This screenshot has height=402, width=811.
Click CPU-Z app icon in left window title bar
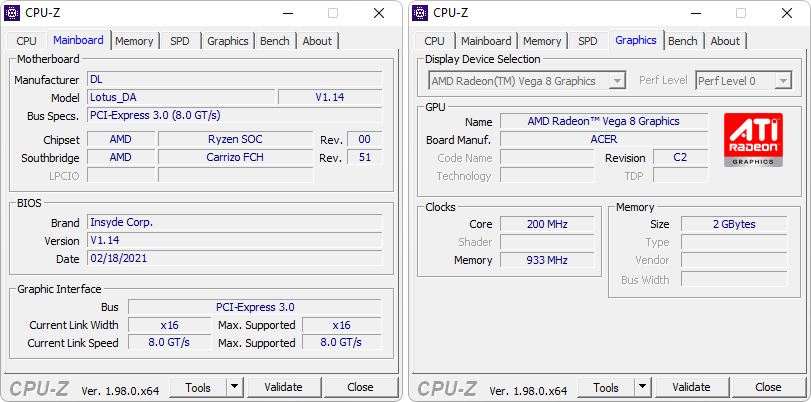pos(12,13)
